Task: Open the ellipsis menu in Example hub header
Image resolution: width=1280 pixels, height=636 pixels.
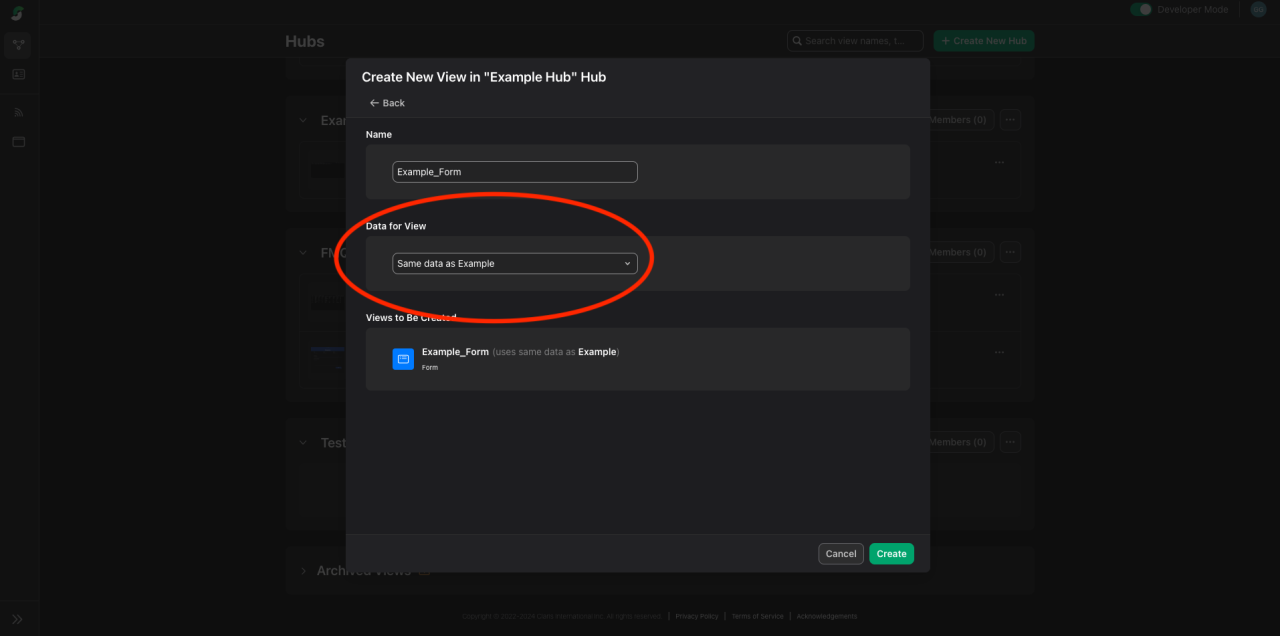Action: [1010, 120]
